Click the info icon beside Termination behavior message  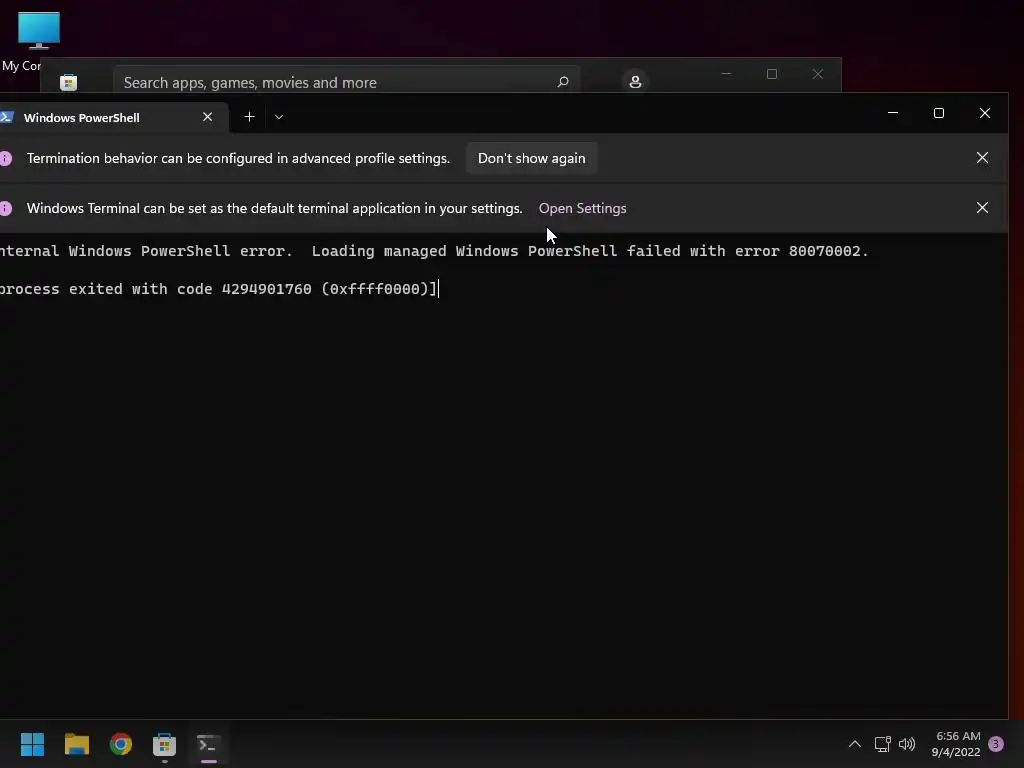click(6, 159)
